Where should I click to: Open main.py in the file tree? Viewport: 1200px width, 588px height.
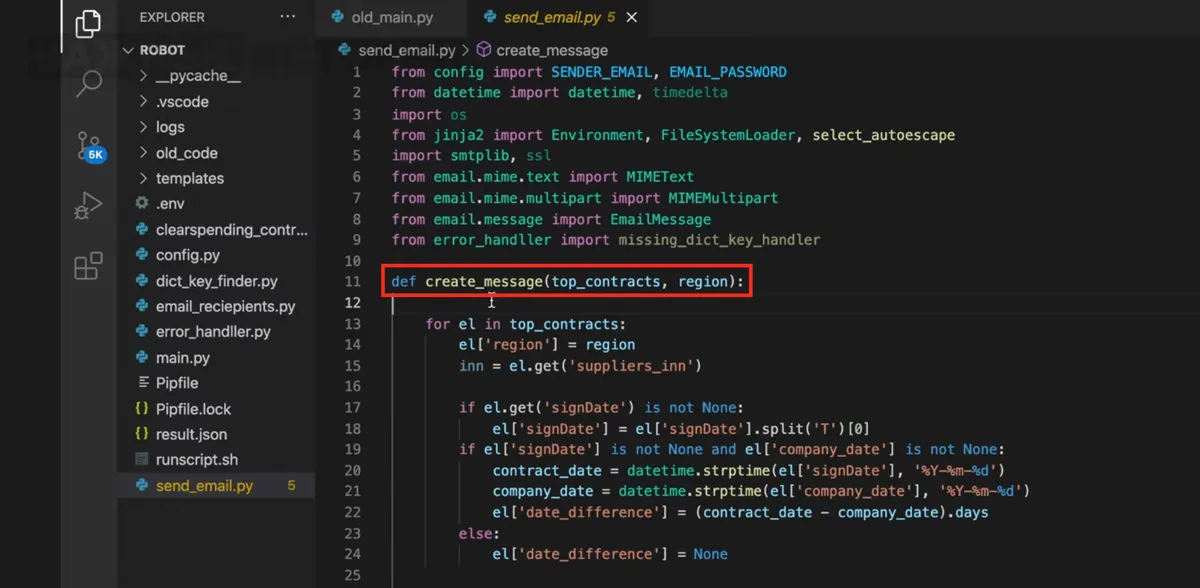(x=184, y=357)
